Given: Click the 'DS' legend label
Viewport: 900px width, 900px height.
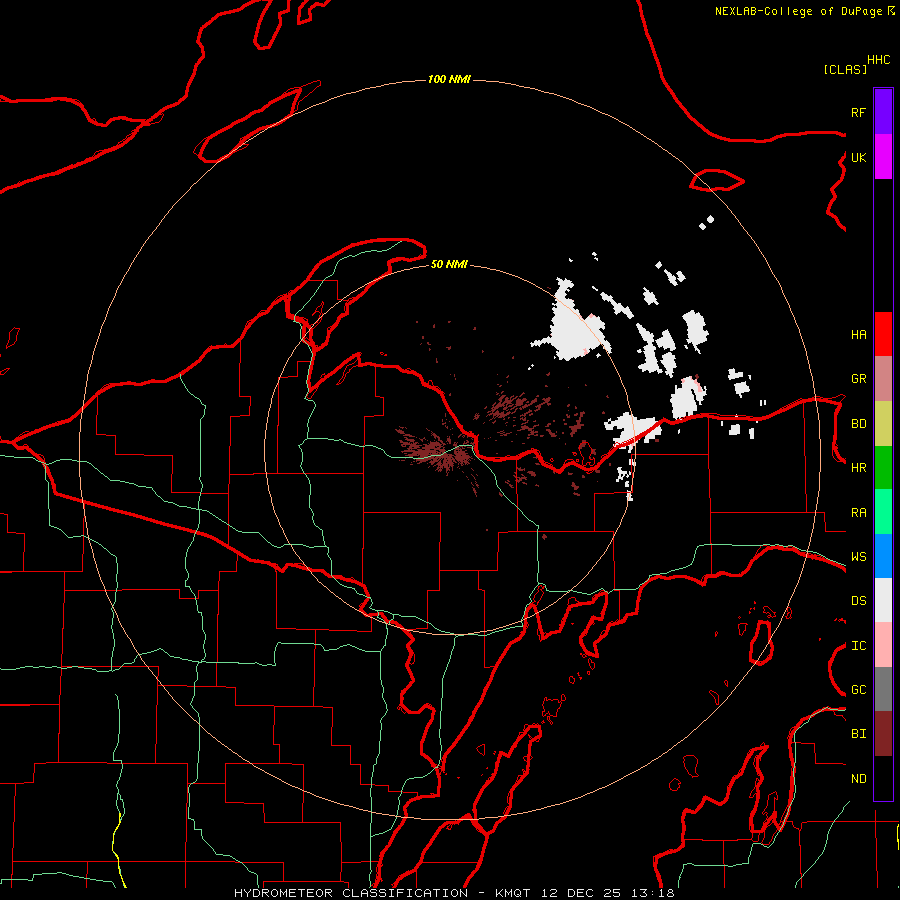Looking at the screenshot, I should pos(858,601).
